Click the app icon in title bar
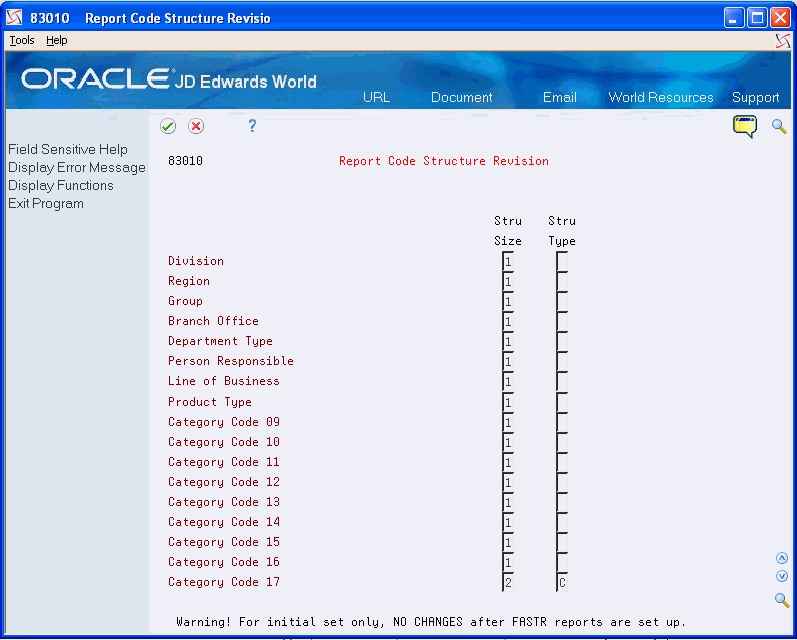The width and height of the screenshot is (797, 640). point(14,18)
